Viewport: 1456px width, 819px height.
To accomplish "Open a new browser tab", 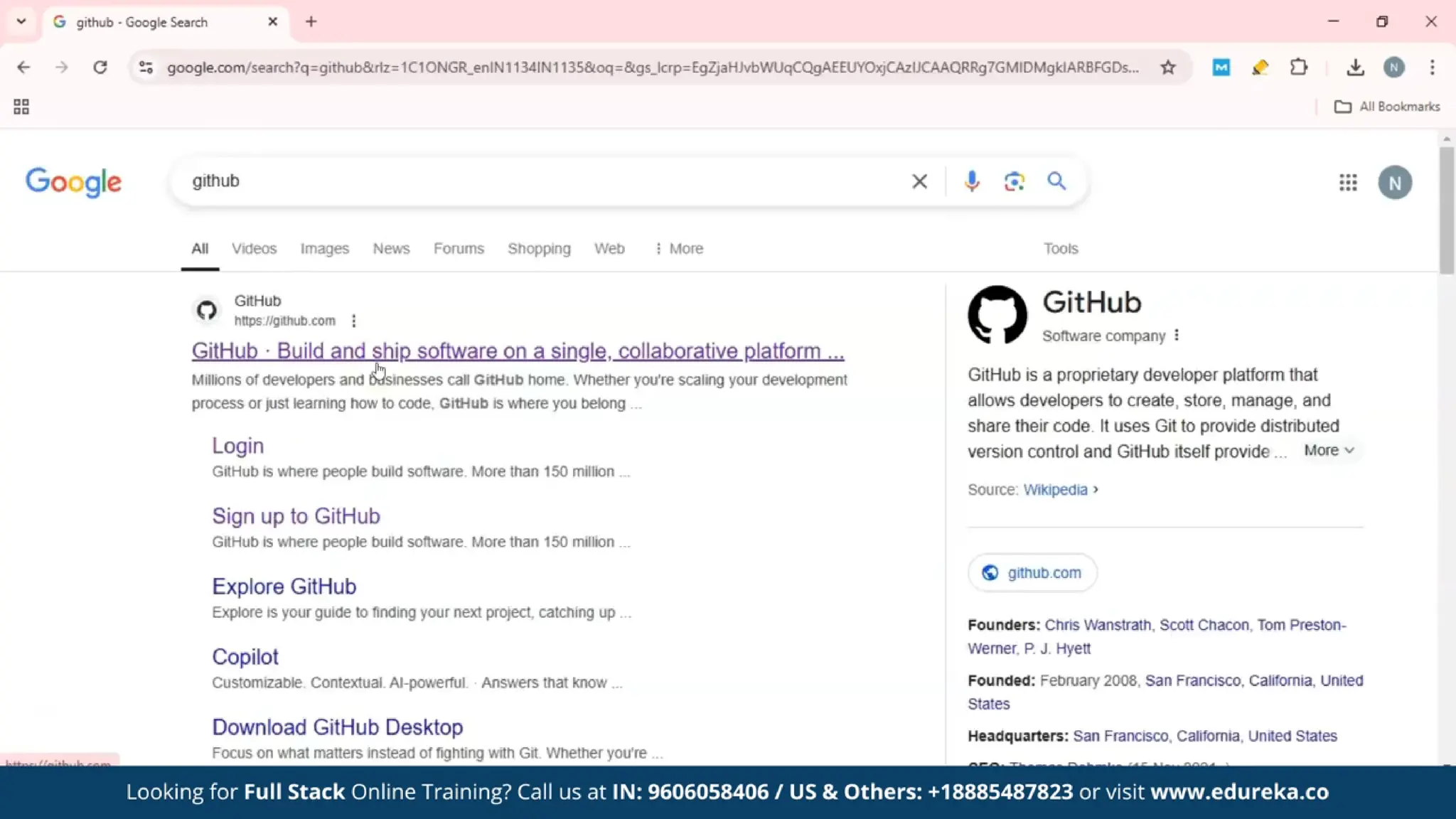I will 311,22.
